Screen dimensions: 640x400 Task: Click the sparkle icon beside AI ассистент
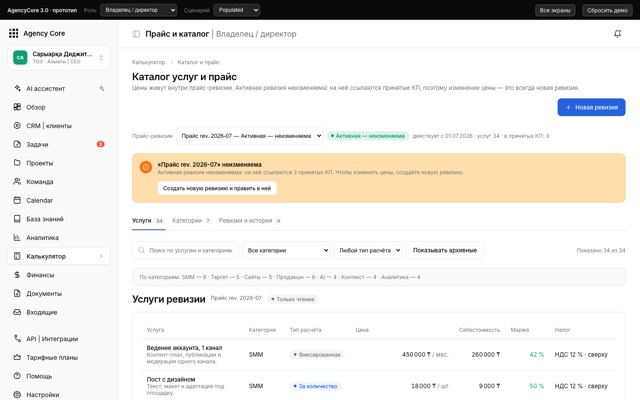(102, 88)
